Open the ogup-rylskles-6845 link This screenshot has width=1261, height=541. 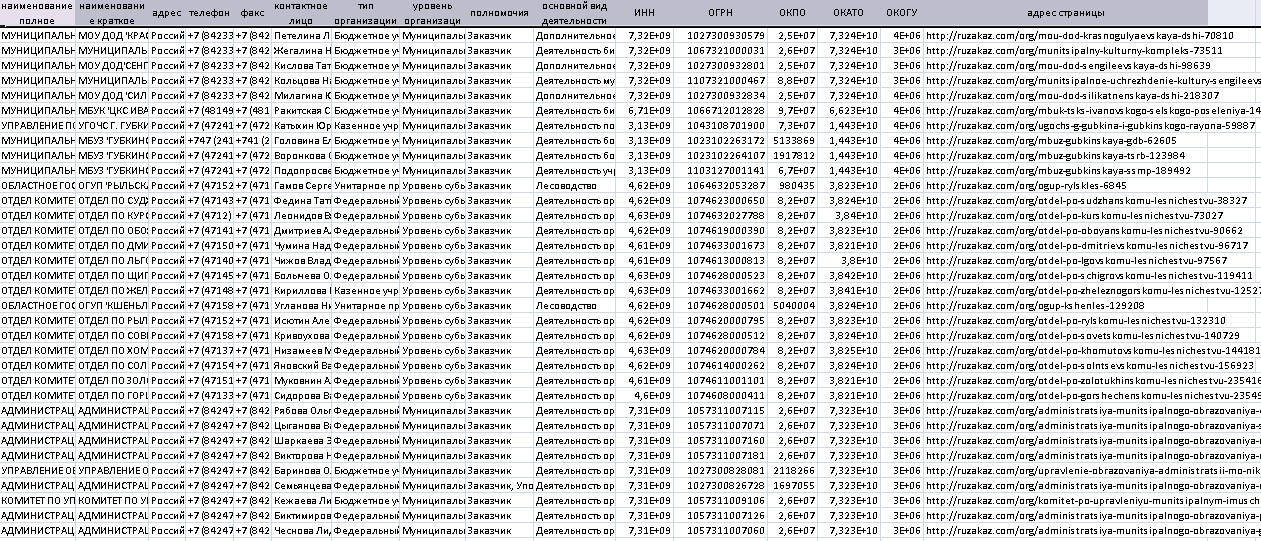[x=1027, y=185]
